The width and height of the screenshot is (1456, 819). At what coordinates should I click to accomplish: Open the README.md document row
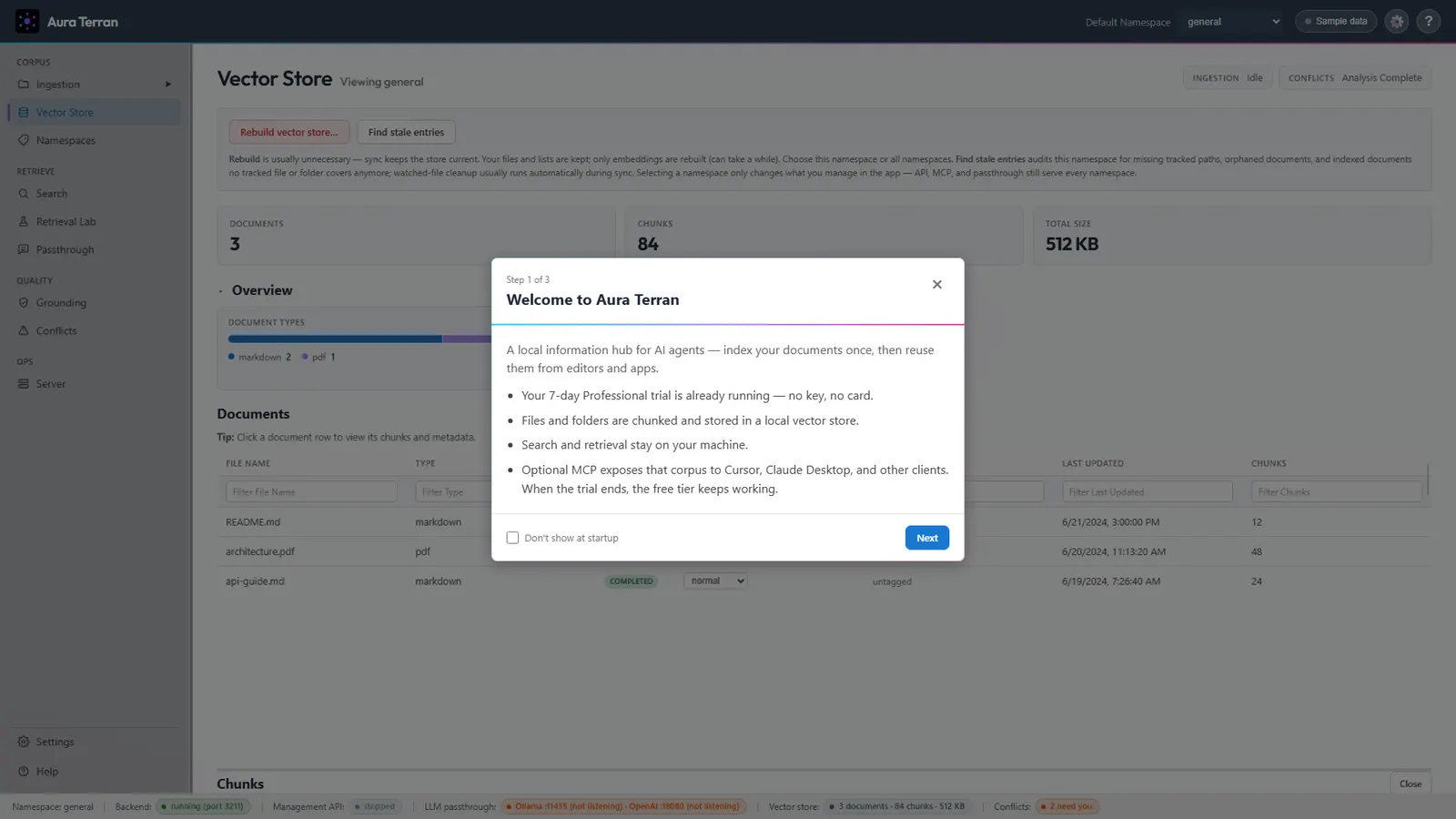coord(823,522)
